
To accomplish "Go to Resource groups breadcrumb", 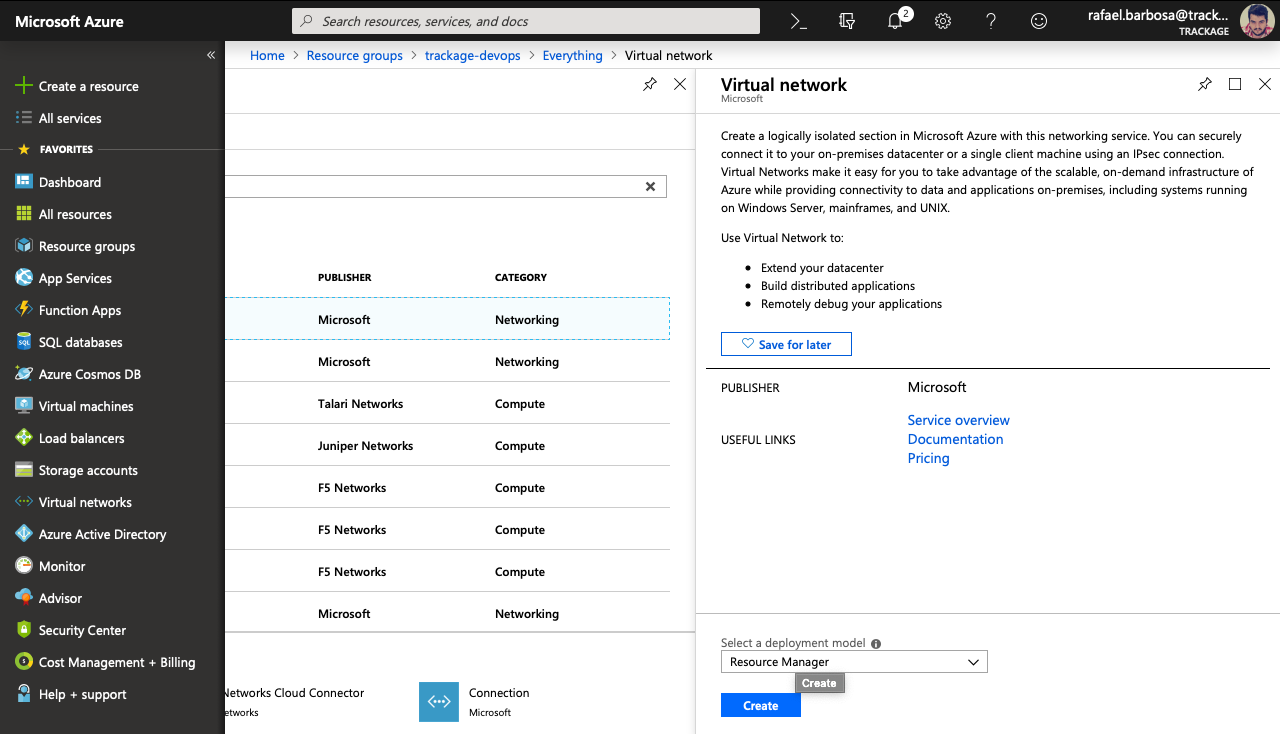I will point(355,56).
